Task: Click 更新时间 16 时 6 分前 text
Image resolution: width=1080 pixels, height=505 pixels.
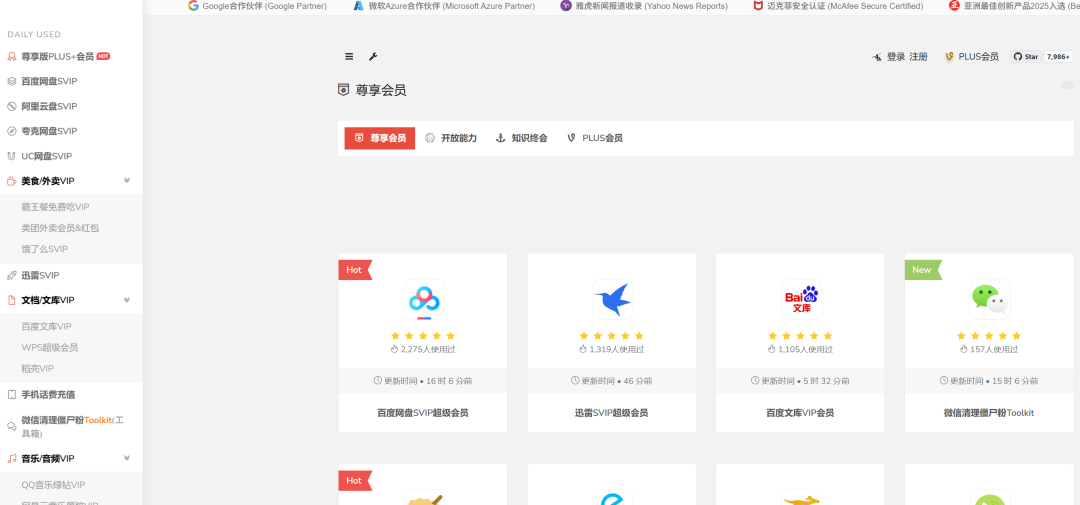Action: tap(423, 381)
